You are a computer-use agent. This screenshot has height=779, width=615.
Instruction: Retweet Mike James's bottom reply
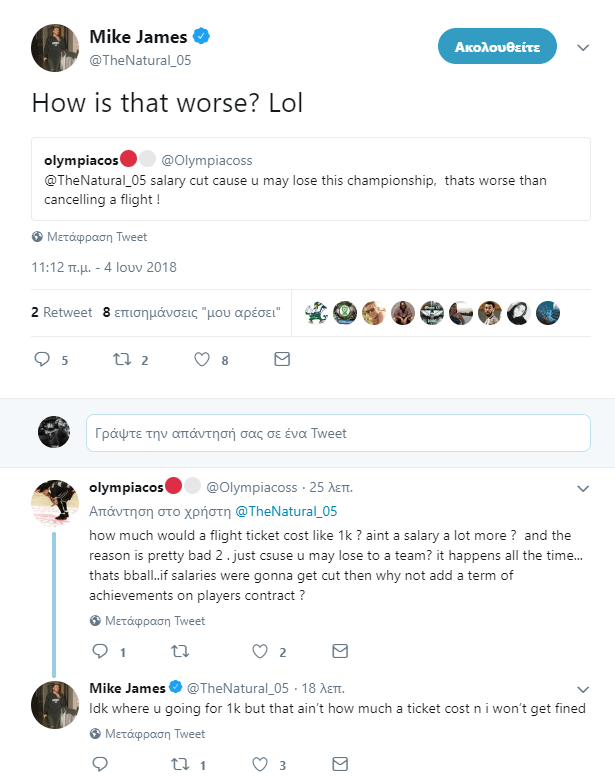pos(180,765)
